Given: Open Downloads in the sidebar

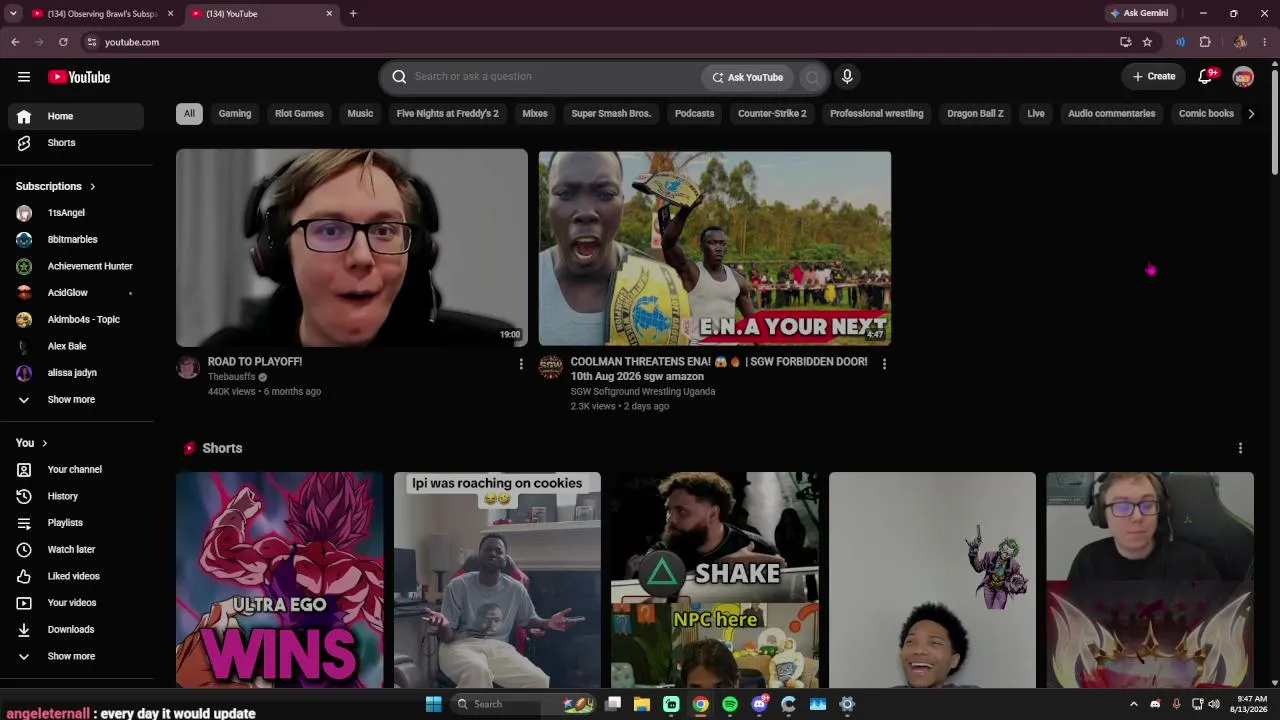Looking at the screenshot, I should pos(76,630).
